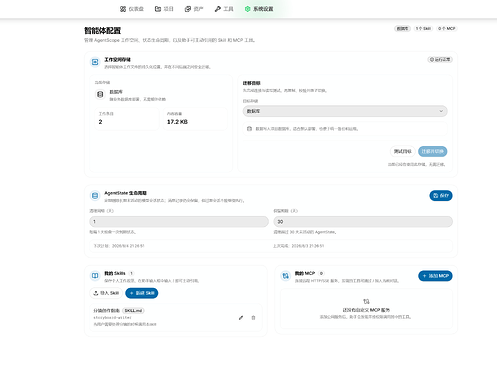Click the 17.2 KB content size value
Viewport: 497px width, 374px height.
[x=177, y=122]
